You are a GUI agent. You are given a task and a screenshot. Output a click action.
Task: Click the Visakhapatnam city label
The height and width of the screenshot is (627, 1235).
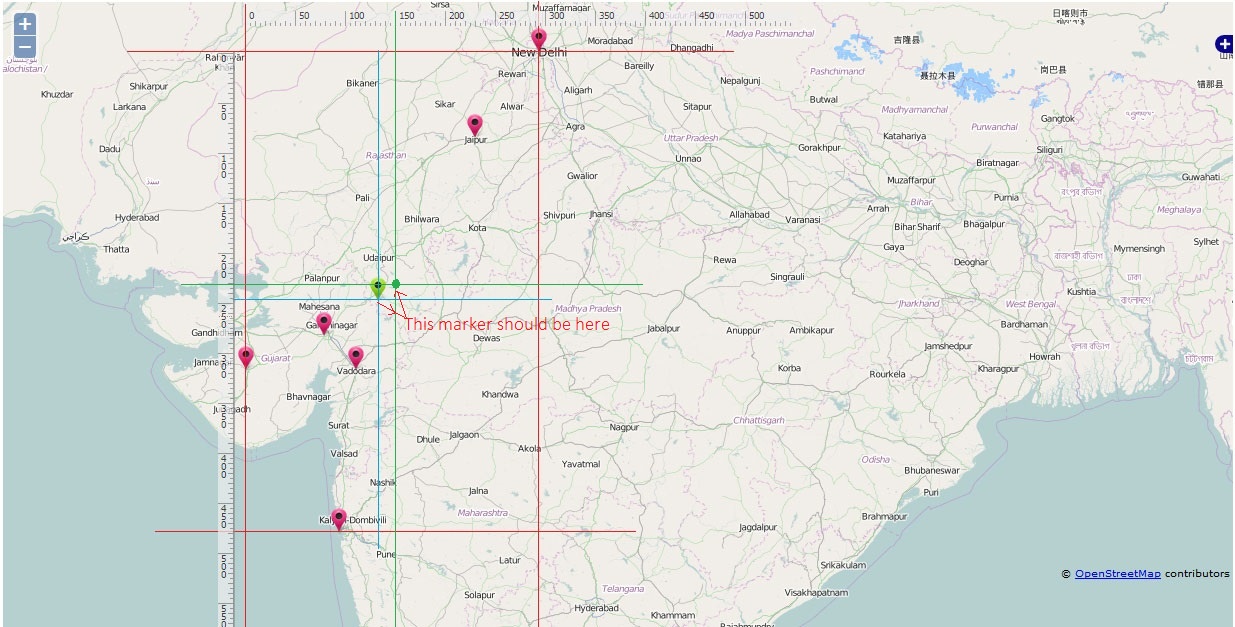[x=816, y=593]
